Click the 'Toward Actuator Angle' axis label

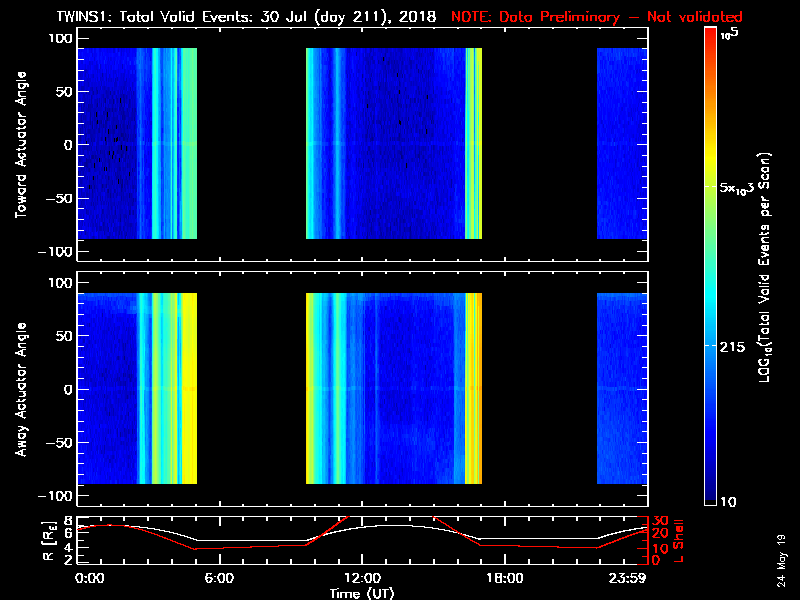[21, 145]
